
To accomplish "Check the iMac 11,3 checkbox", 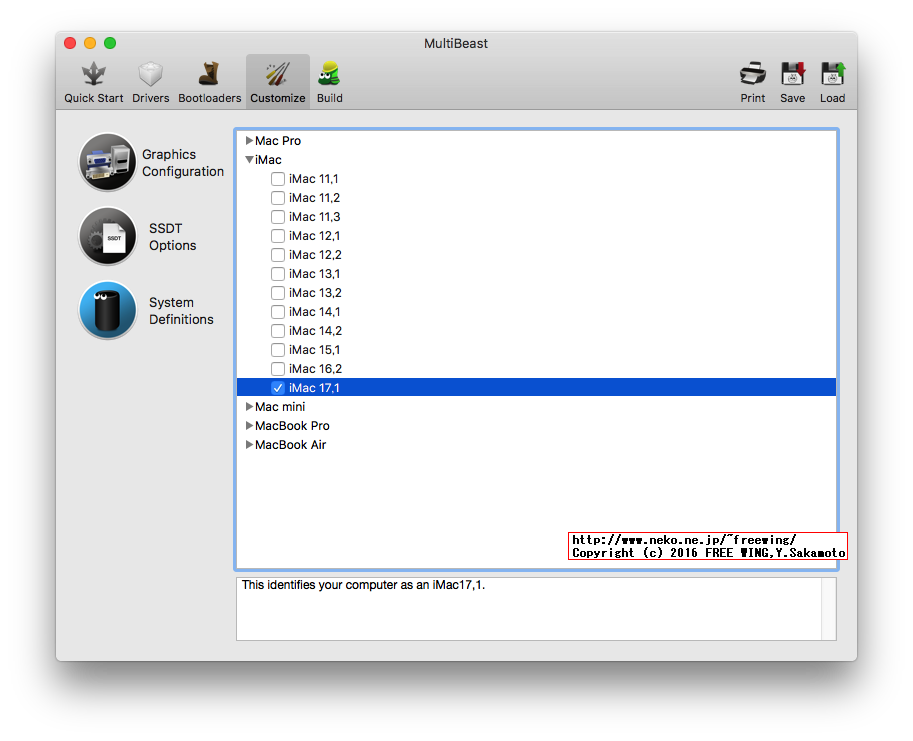I will [278, 217].
